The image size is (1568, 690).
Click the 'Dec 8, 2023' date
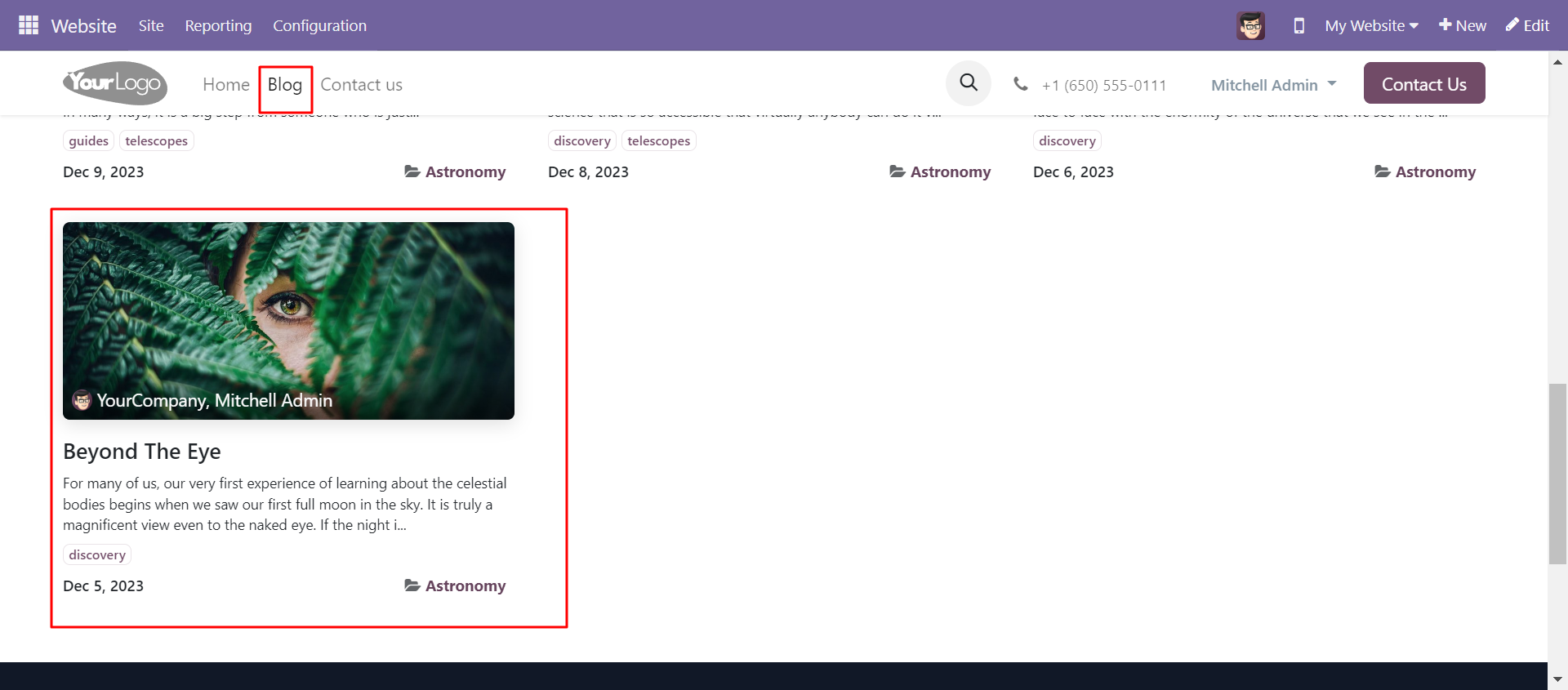tap(588, 171)
